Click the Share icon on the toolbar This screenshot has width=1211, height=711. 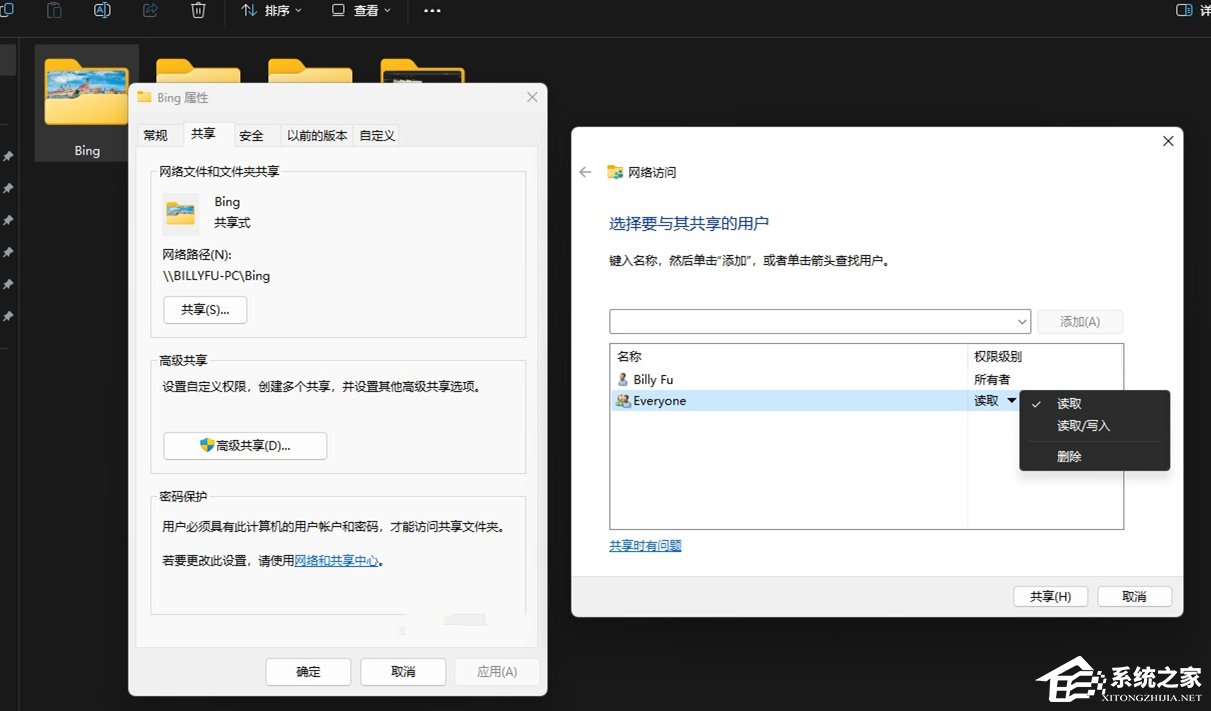click(x=150, y=12)
